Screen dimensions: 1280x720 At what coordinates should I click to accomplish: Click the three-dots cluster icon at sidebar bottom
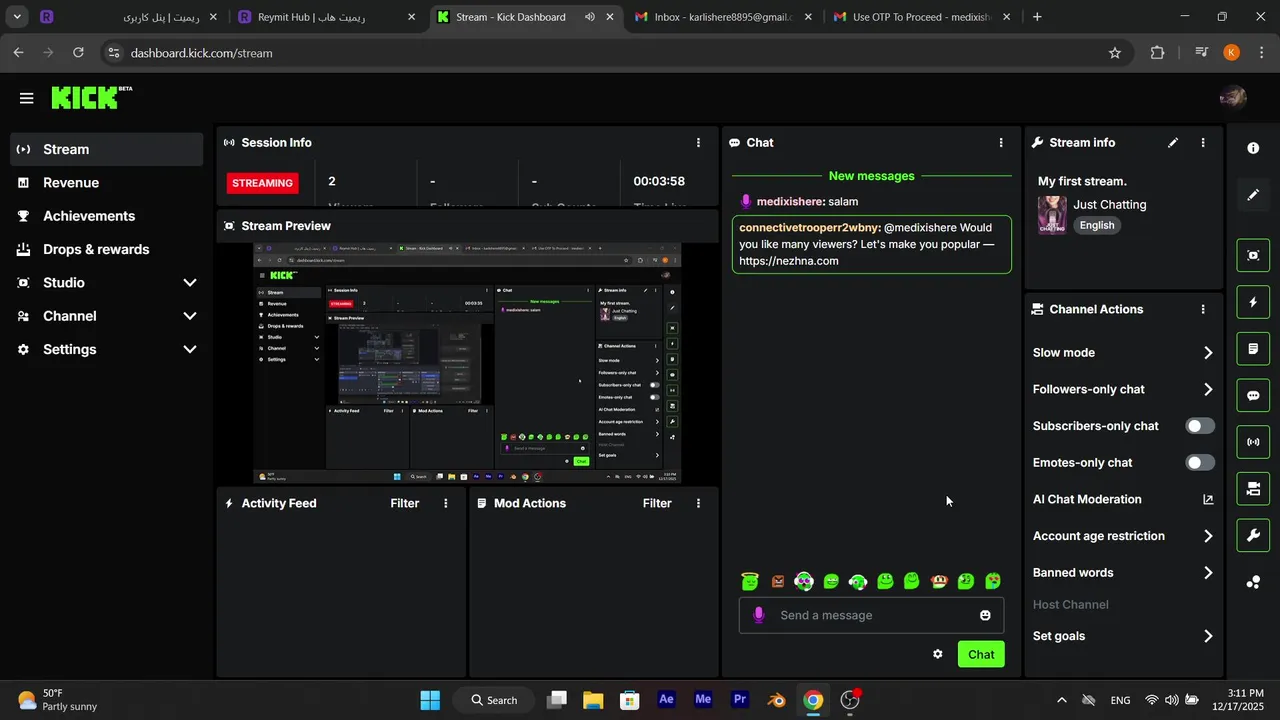(1253, 582)
